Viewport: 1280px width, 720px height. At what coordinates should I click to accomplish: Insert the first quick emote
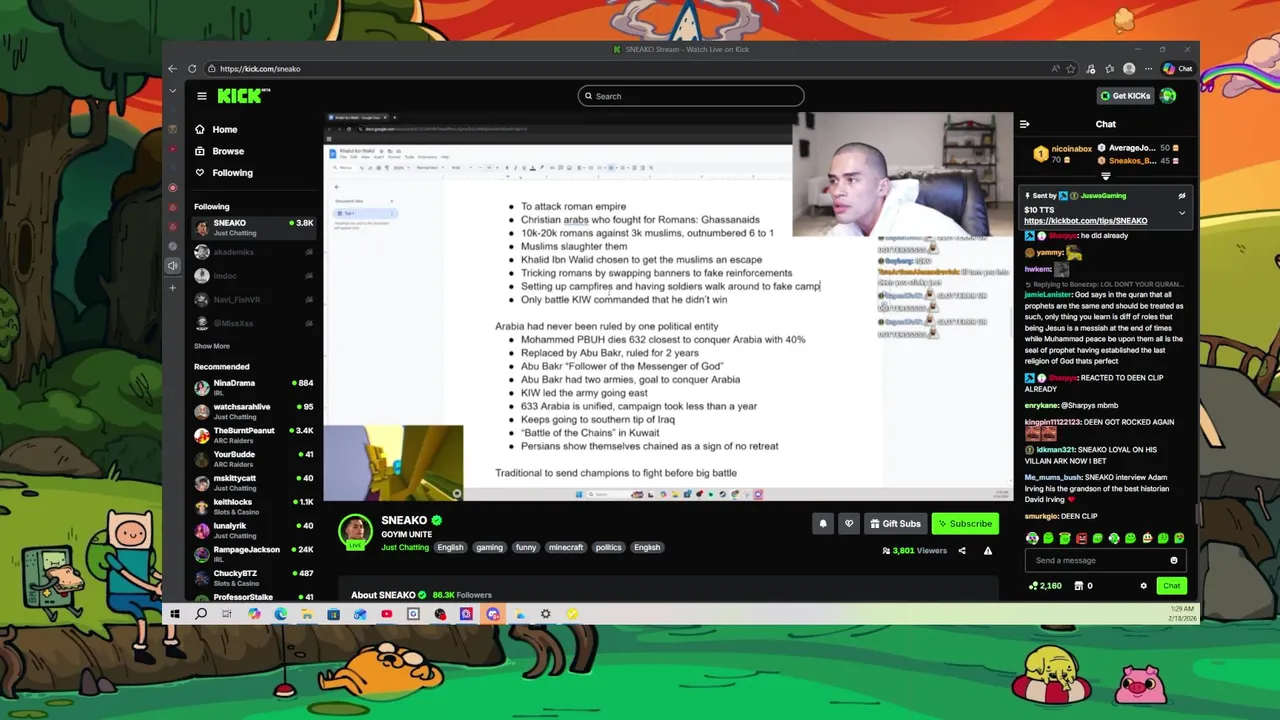[x=1032, y=538]
